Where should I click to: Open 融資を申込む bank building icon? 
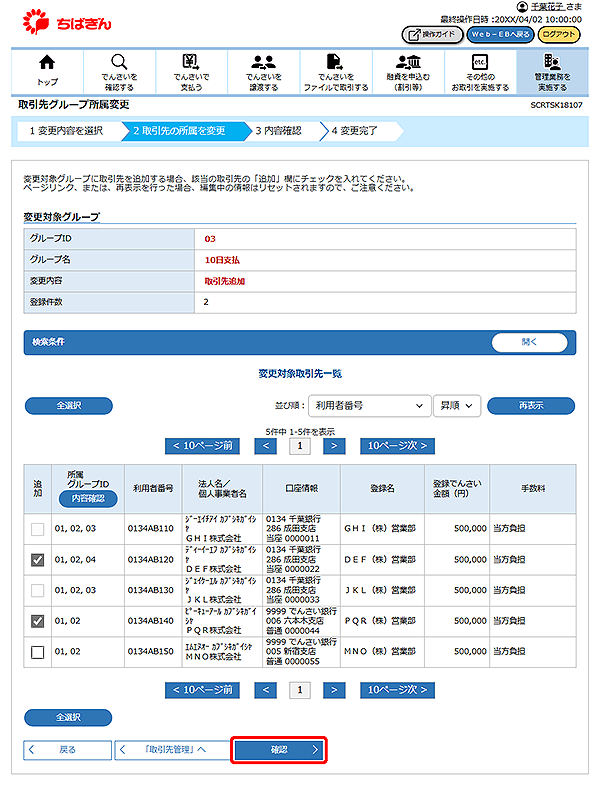point(407,63)
